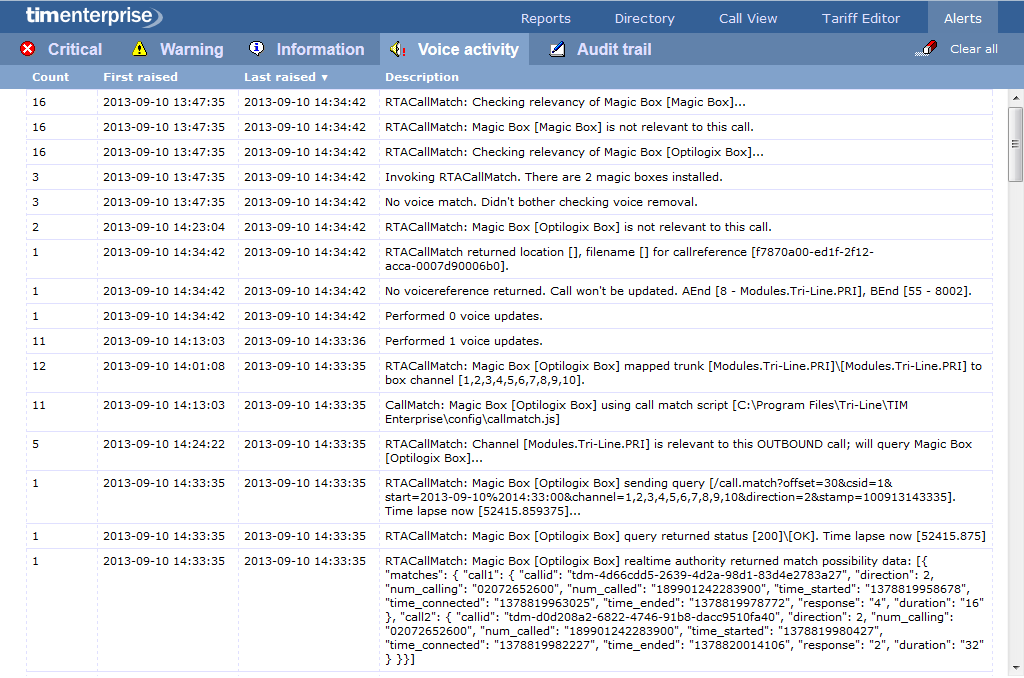Switch to the Audit trail tab
The image size is (1024, 678).
[612, 48]
